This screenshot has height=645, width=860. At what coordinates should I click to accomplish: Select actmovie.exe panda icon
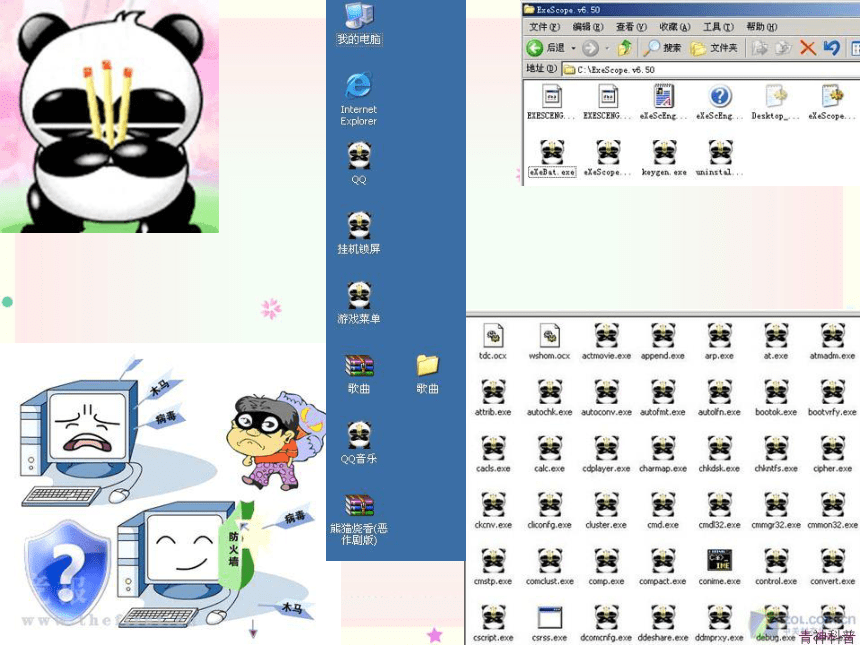click(606, 342)
